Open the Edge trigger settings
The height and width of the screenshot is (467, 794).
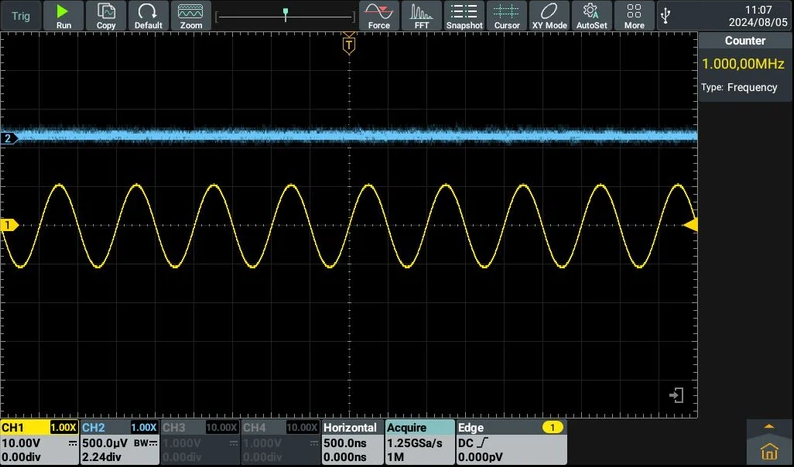click(509, 441)
